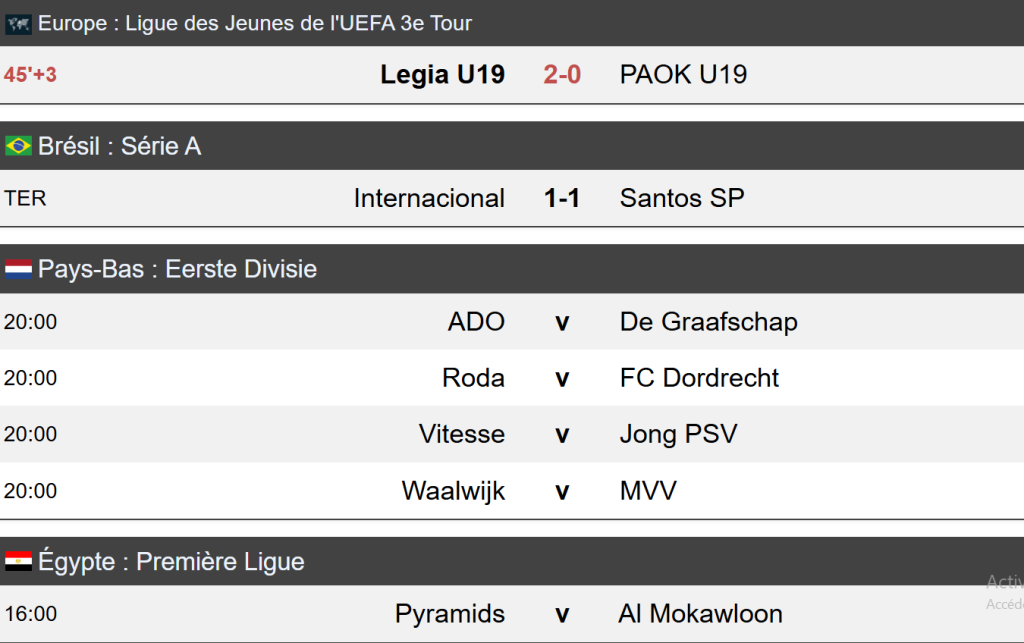This screenshot has width=1024, height=643.
Task: Select the Jong PSV team name
Action: click(678, 434)
